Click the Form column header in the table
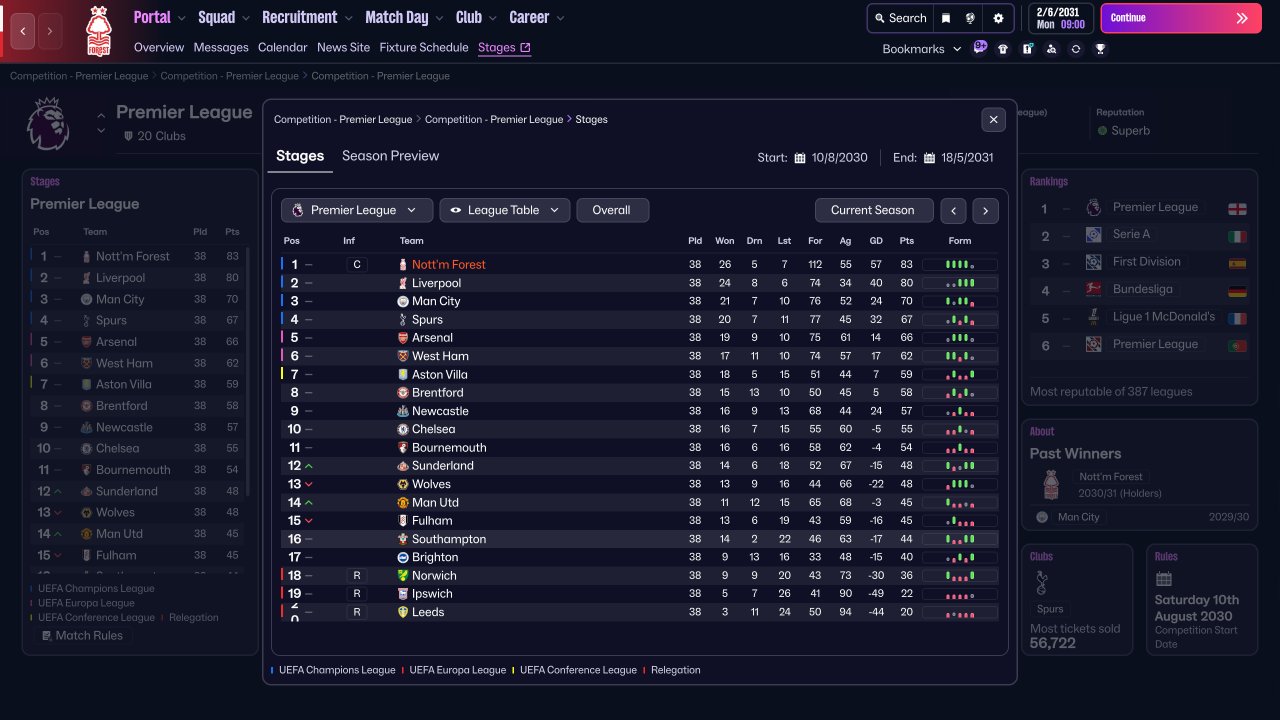This screenshot has height=720, width=1280. coord(960,241)
